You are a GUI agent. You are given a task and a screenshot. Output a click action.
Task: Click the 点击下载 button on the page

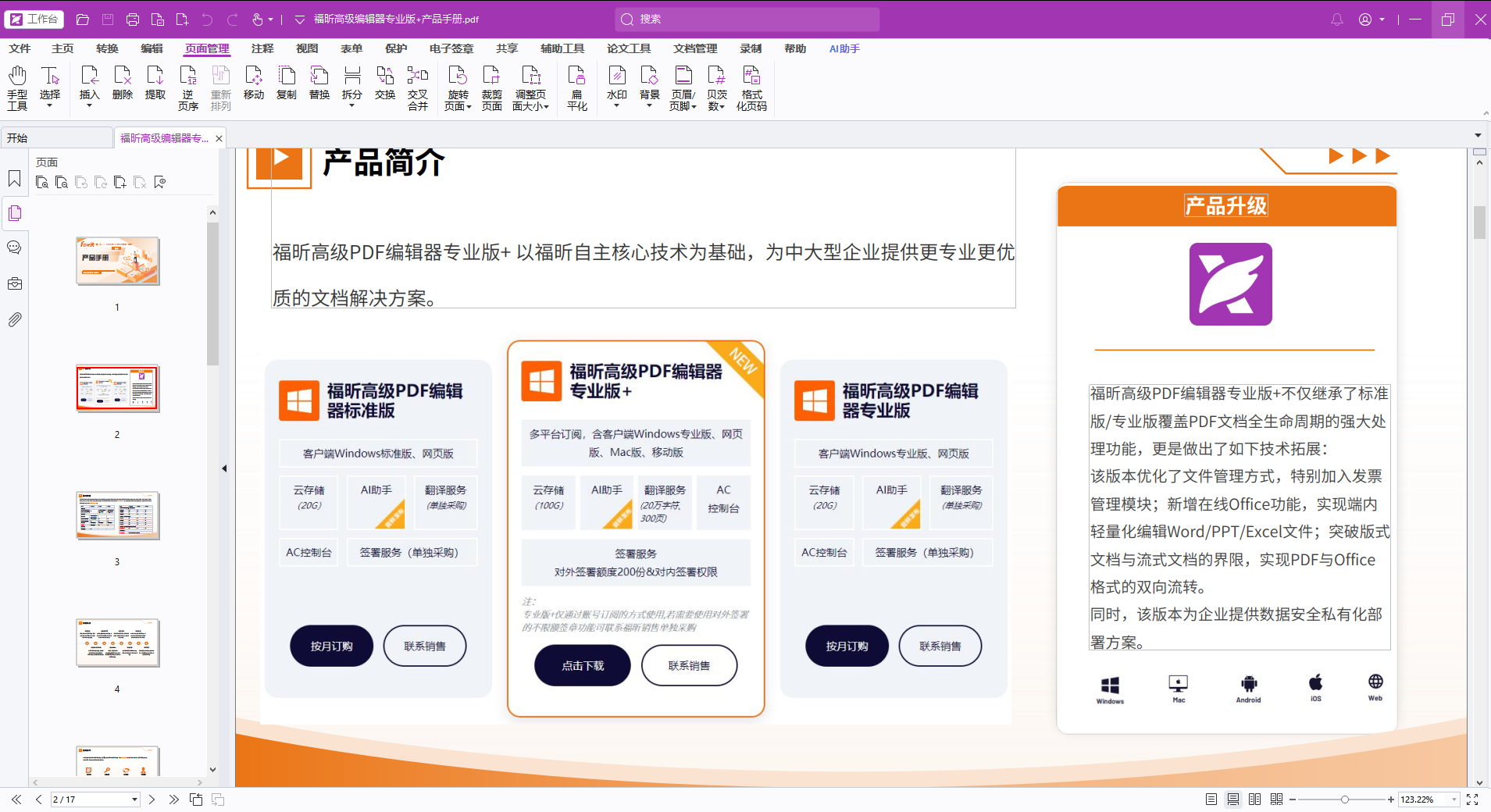tap(583, 666)
